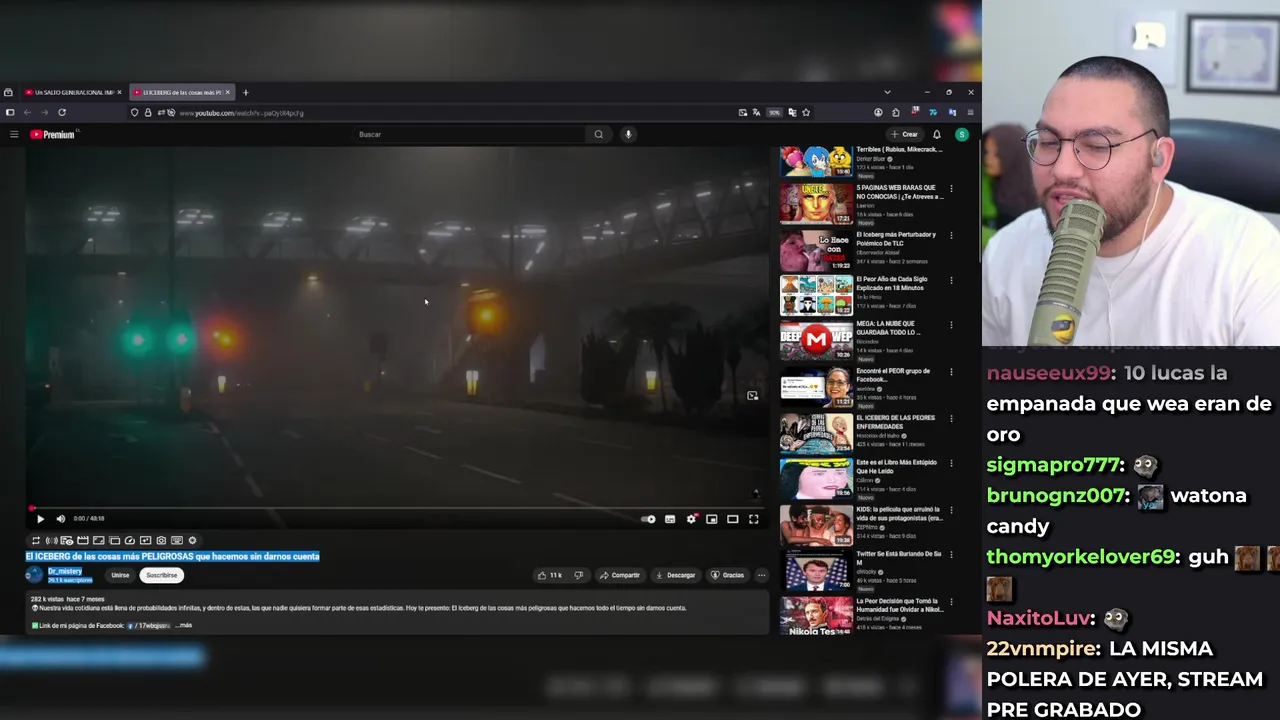The width and height of the screenshot is (1280, 720).
Task: Go back in browser history
Action: (x=27, y=113)
